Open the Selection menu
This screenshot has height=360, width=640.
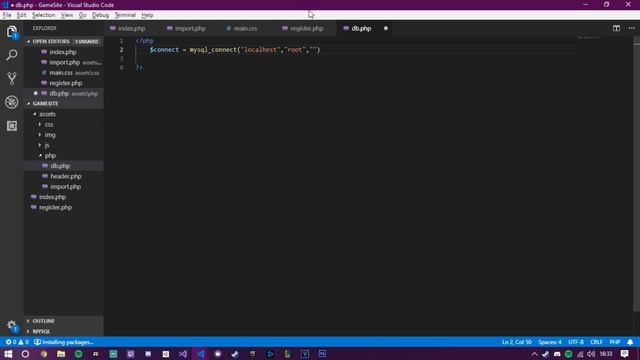pyautogui.click(x=43, y=15)
